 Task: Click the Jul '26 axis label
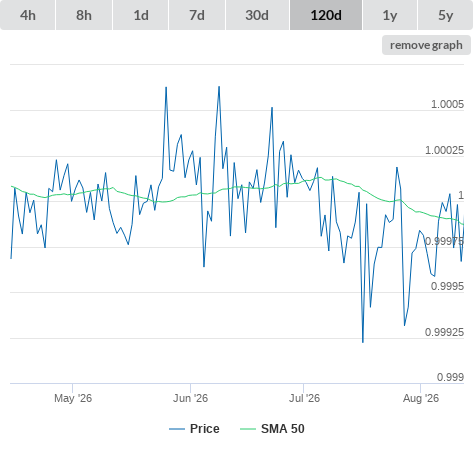pyautogui.click(x=304, y=398)
